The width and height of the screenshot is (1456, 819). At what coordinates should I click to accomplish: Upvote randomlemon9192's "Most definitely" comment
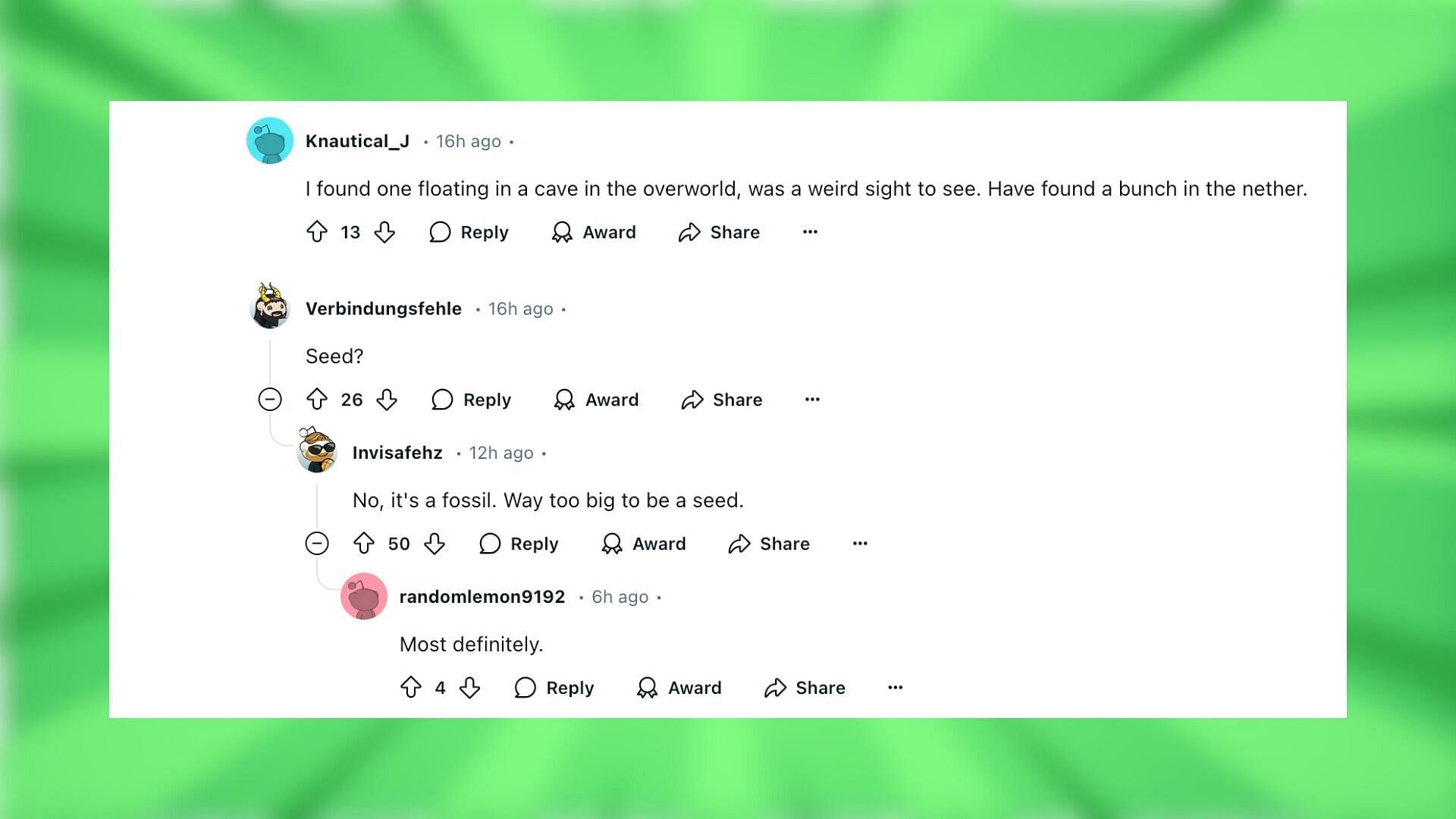411,688
